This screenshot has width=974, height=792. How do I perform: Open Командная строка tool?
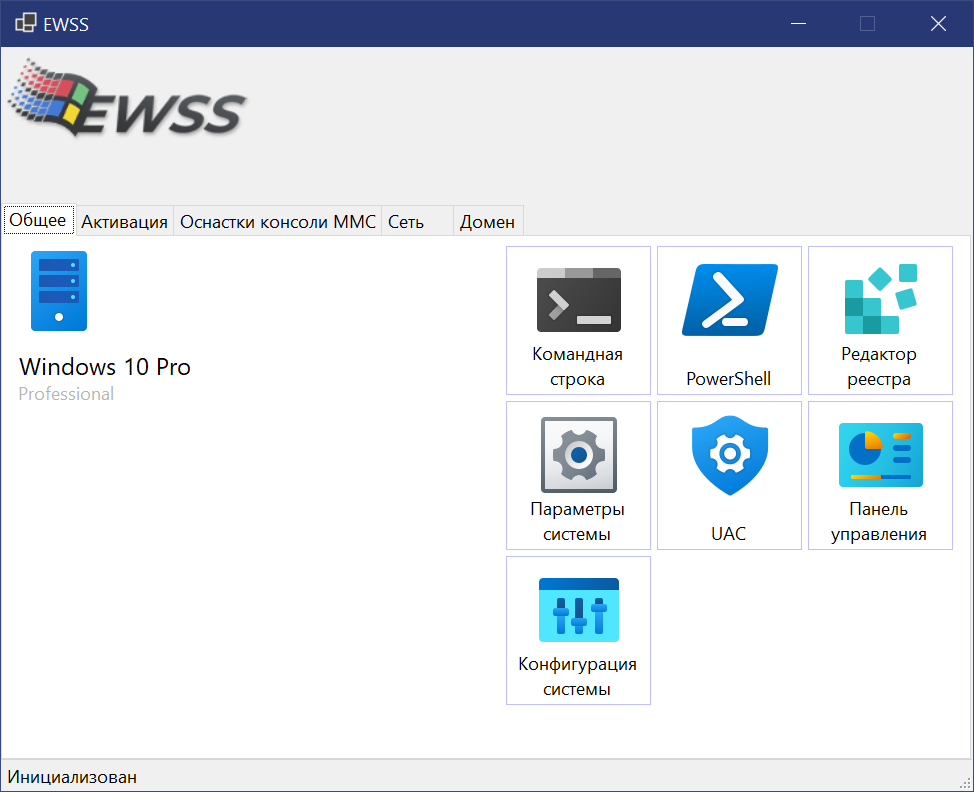point(578,320)
